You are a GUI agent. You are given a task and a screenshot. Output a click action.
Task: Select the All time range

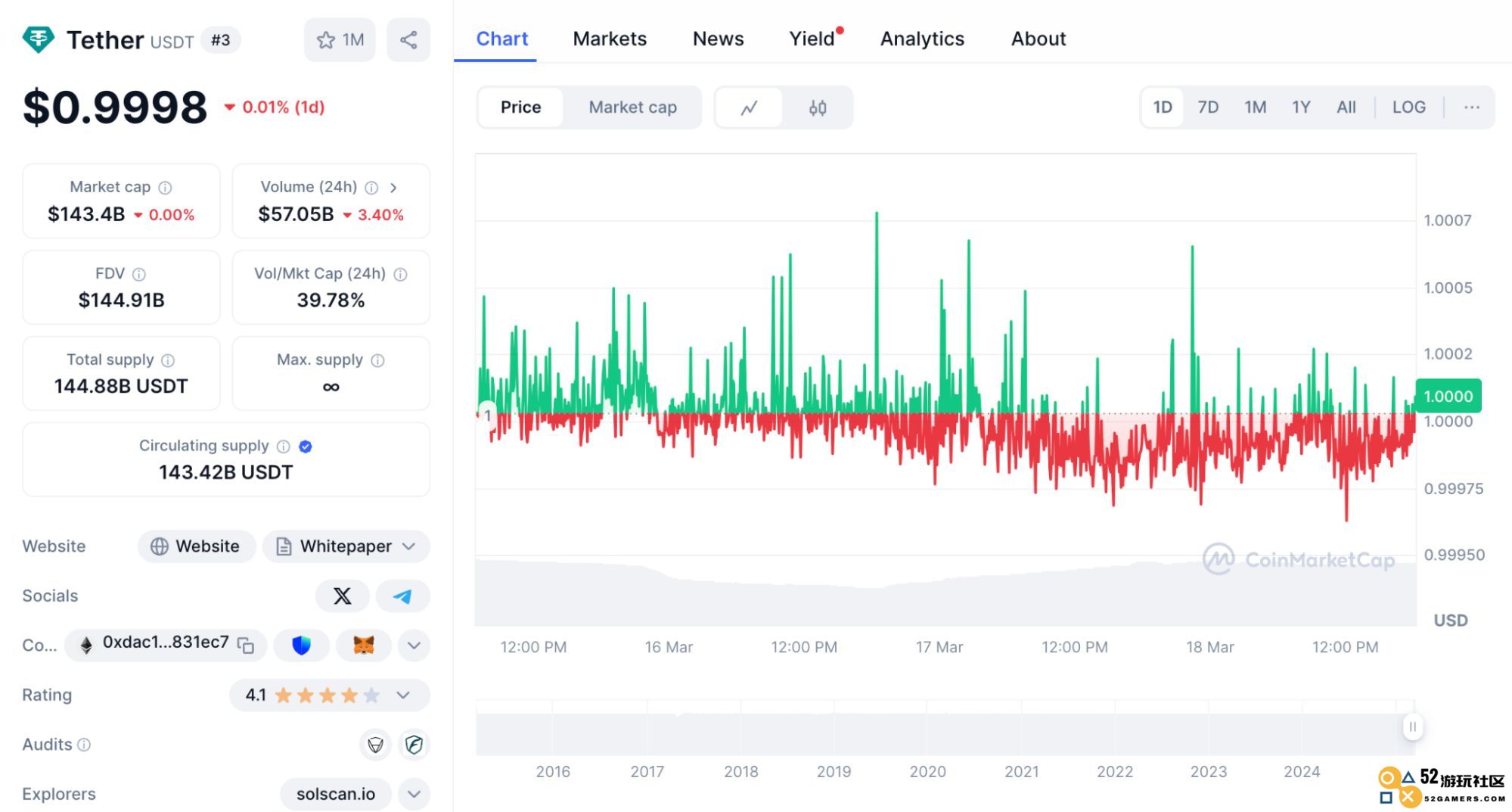coord(1346,107)
